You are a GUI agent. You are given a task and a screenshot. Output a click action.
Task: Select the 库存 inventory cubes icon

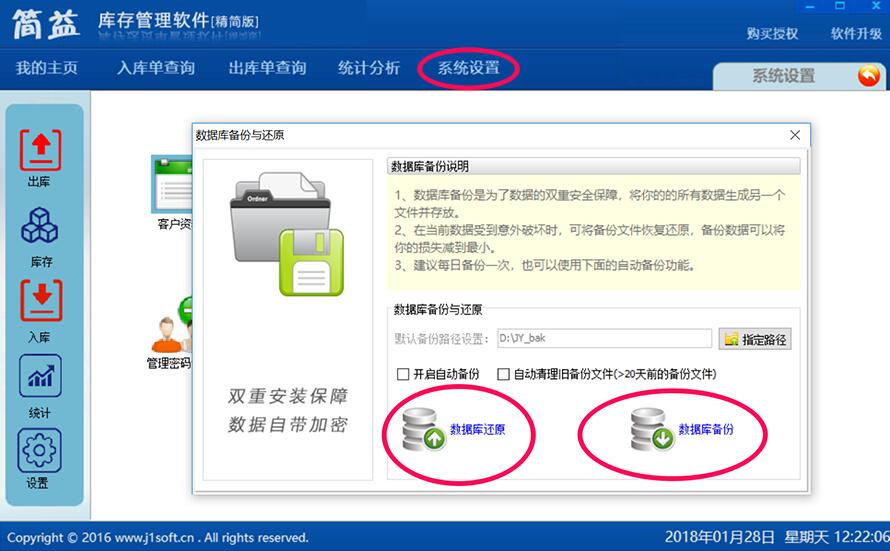40,225
